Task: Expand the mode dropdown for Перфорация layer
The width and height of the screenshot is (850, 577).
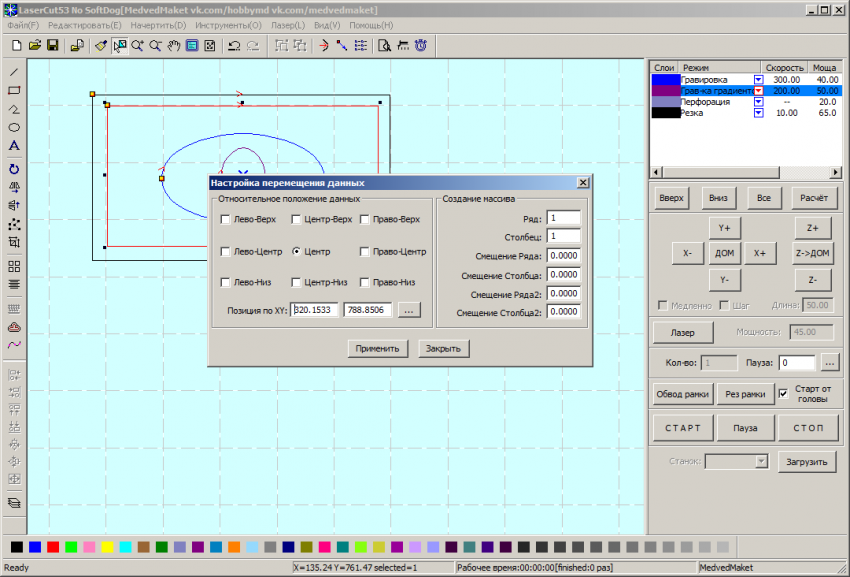Action: (x=758, y=102)
